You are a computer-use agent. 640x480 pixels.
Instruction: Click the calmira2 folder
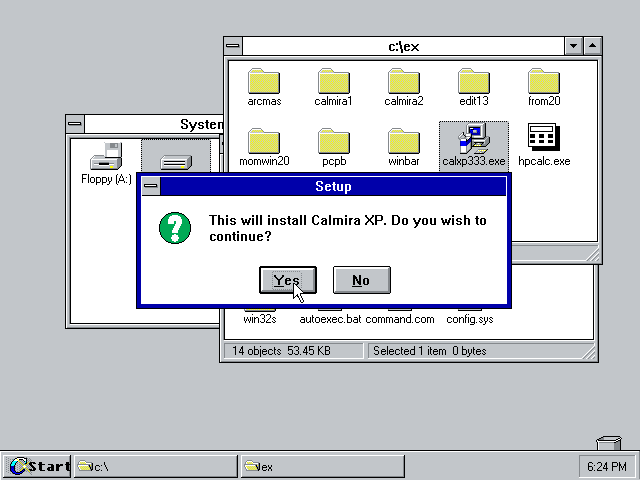tap(404, 83)
